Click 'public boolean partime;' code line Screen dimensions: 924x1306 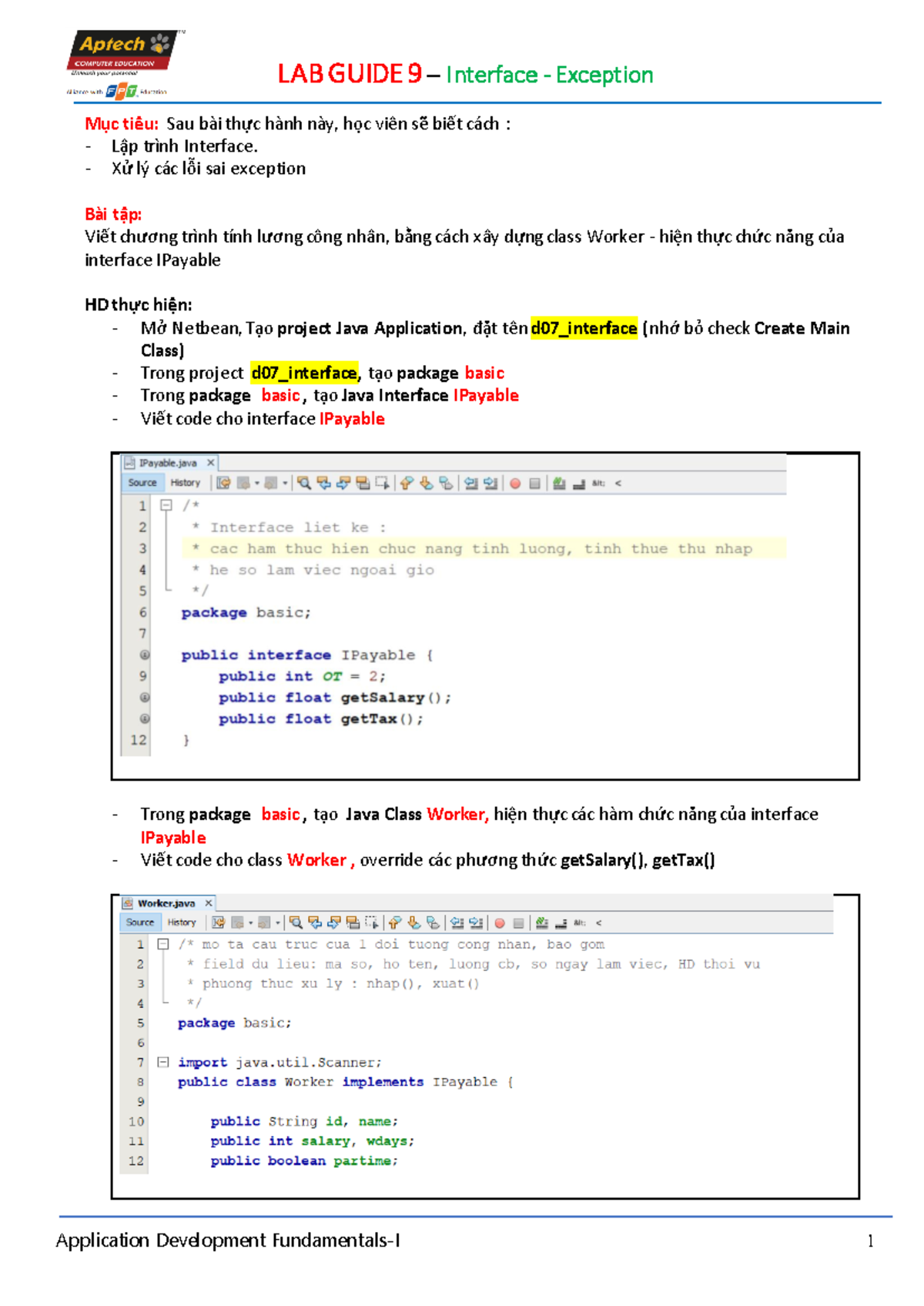tap(304, 1160)
